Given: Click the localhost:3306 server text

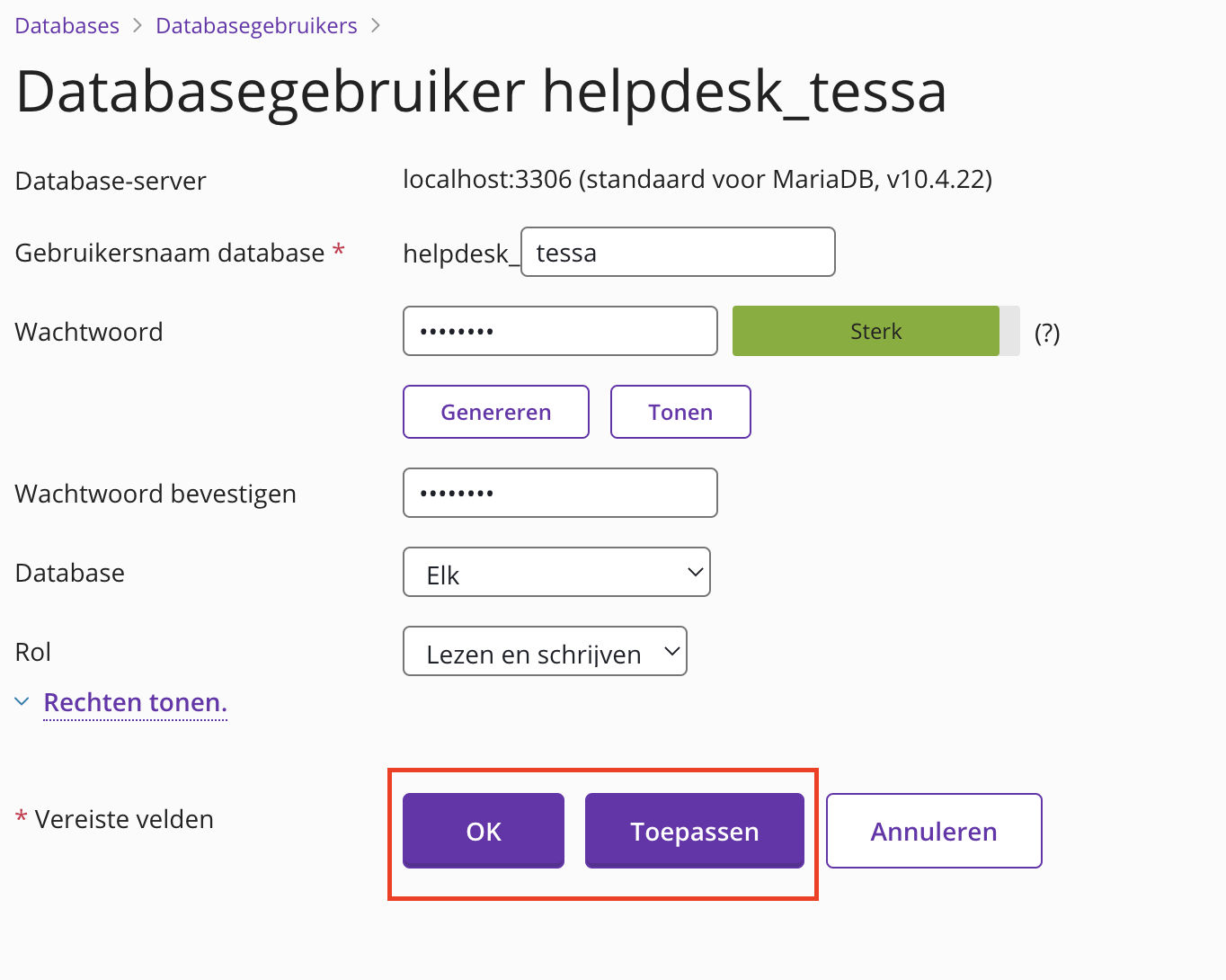Looking at the screenshot, I should 697,180.
